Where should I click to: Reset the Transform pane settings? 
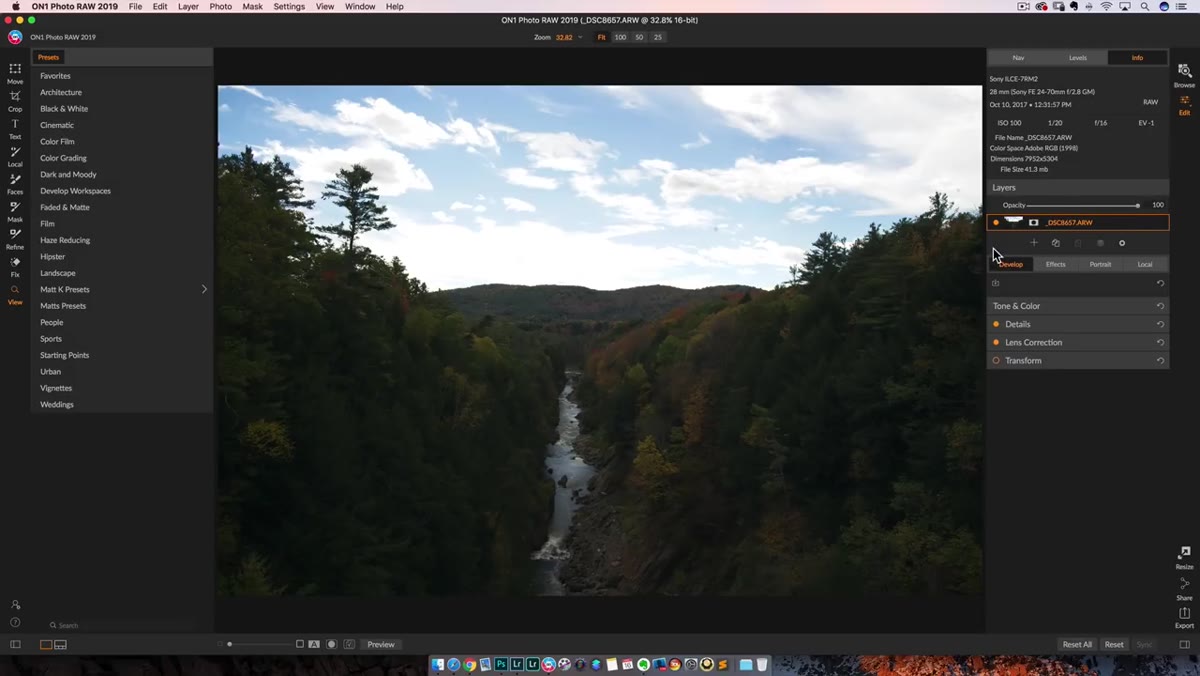[x=1160, y=360]
